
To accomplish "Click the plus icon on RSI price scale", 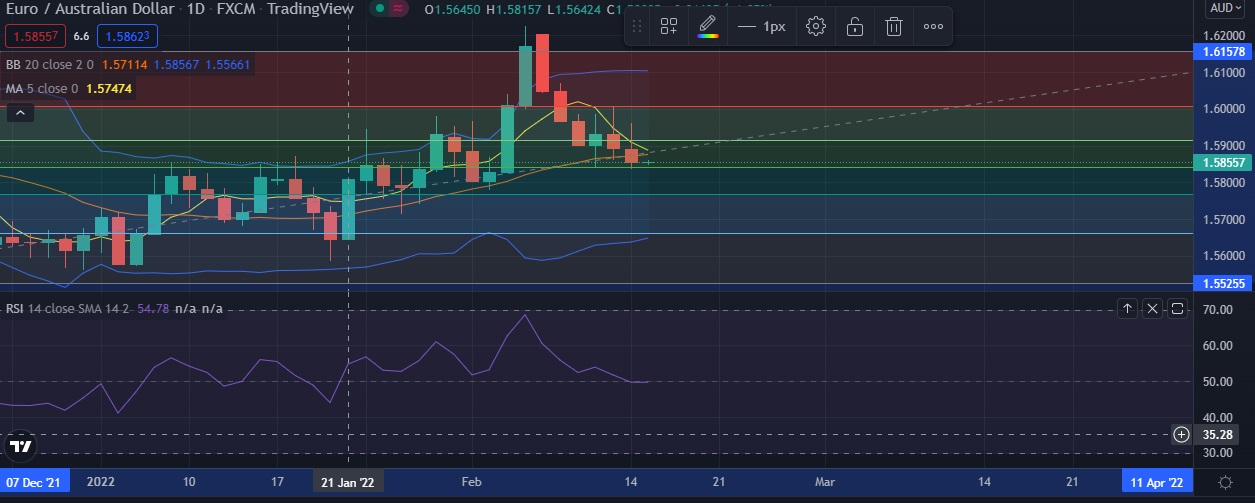I will [x=1181, y=434].
